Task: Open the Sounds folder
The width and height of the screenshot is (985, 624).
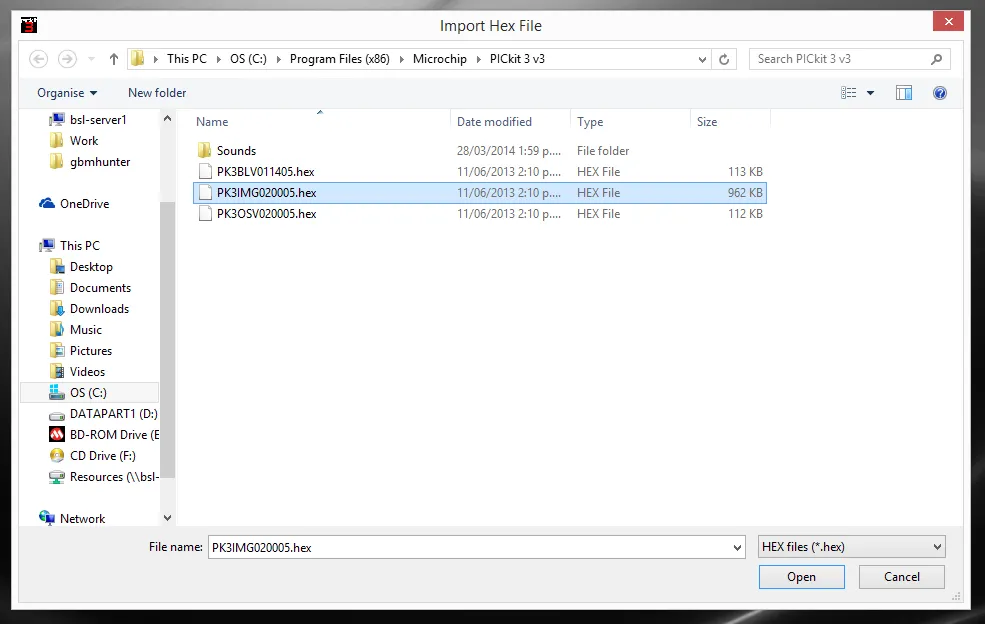Action: [x=236, y=151]
